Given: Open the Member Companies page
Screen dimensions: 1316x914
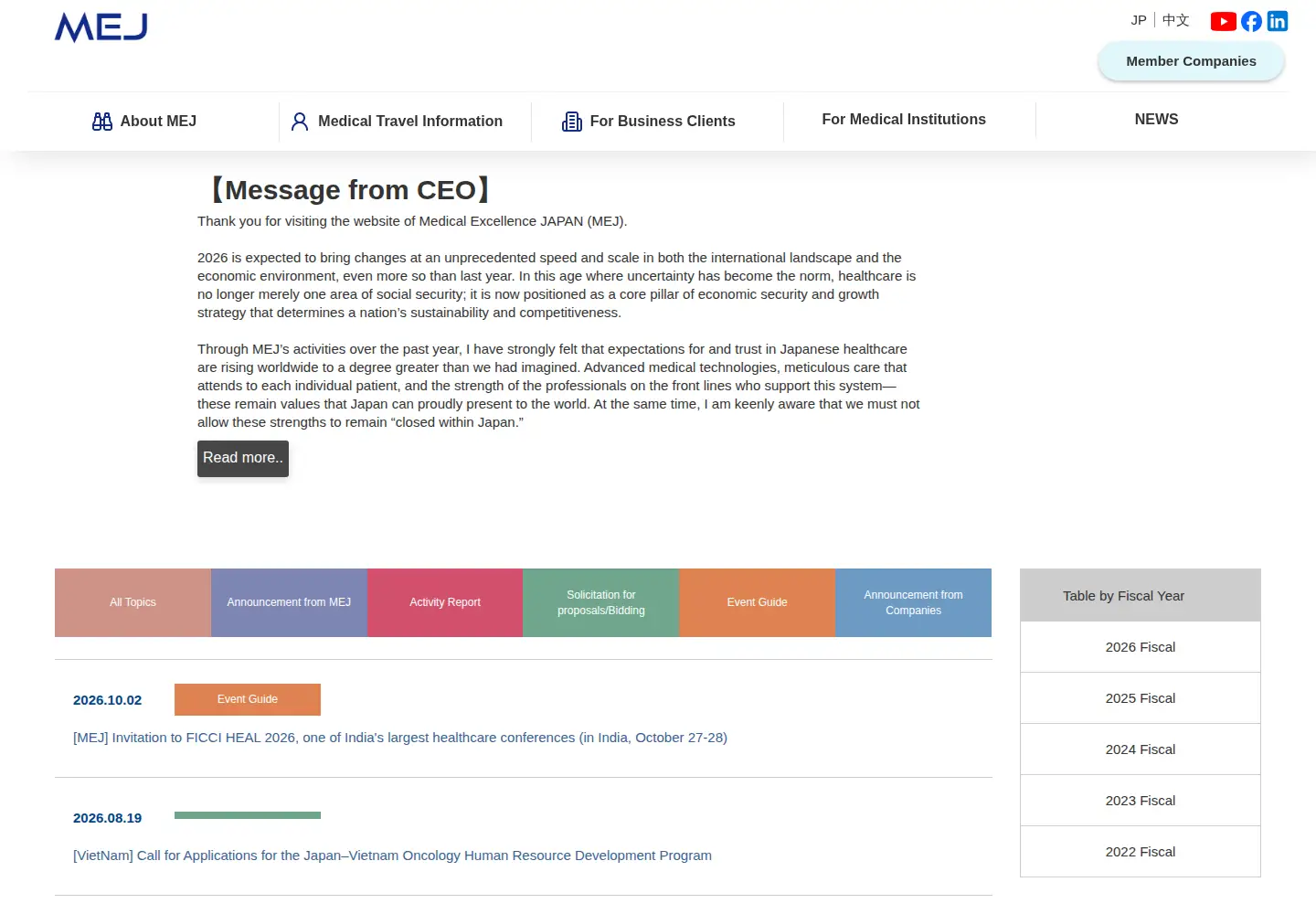Looking at the screenshot, I should tap(1191, 61).
